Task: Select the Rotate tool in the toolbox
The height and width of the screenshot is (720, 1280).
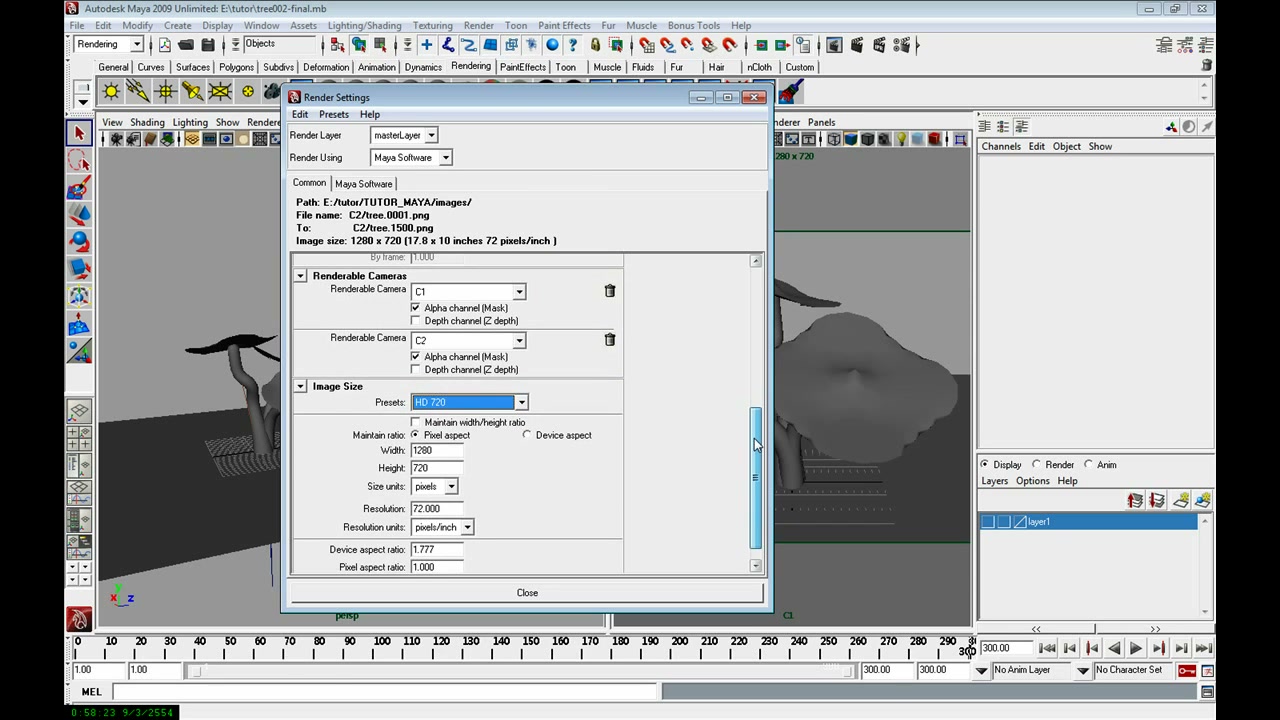Action: click(x=79, y=242)
